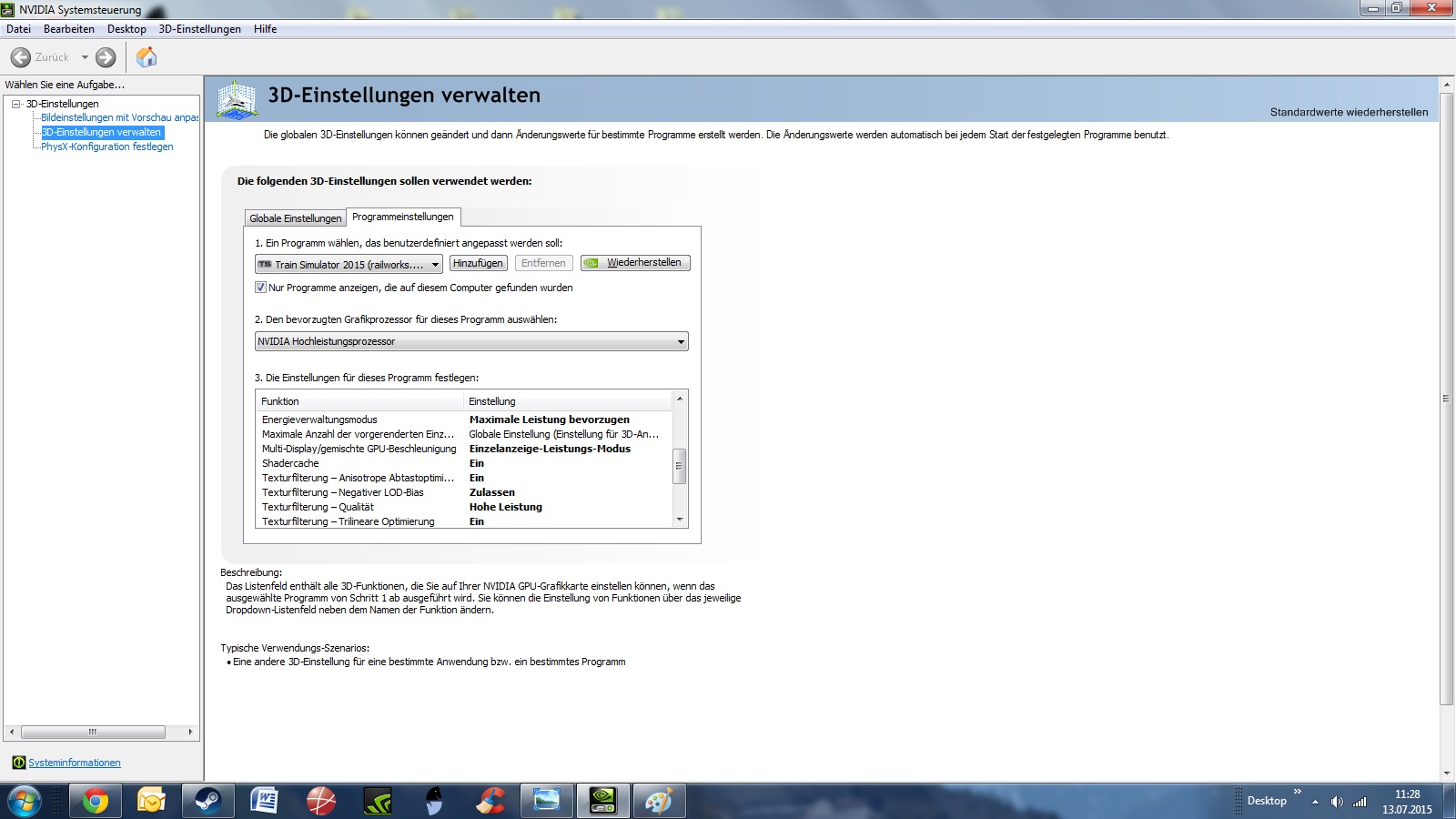Select Texturfilterung – Anisotrope Abtastoptimierung row
This screenshot has width=1456, height=819.
464,478
